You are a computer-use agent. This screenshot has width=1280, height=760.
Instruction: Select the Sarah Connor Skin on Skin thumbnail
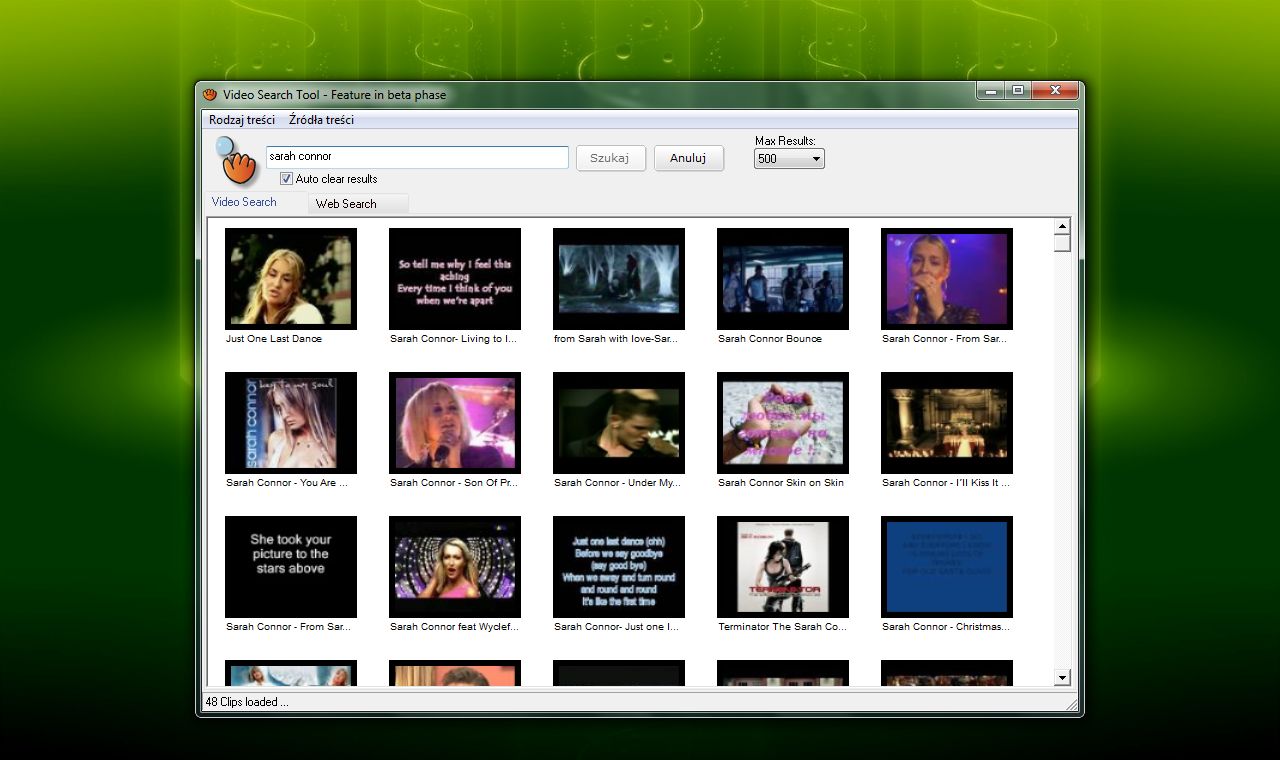click(783, 423)
